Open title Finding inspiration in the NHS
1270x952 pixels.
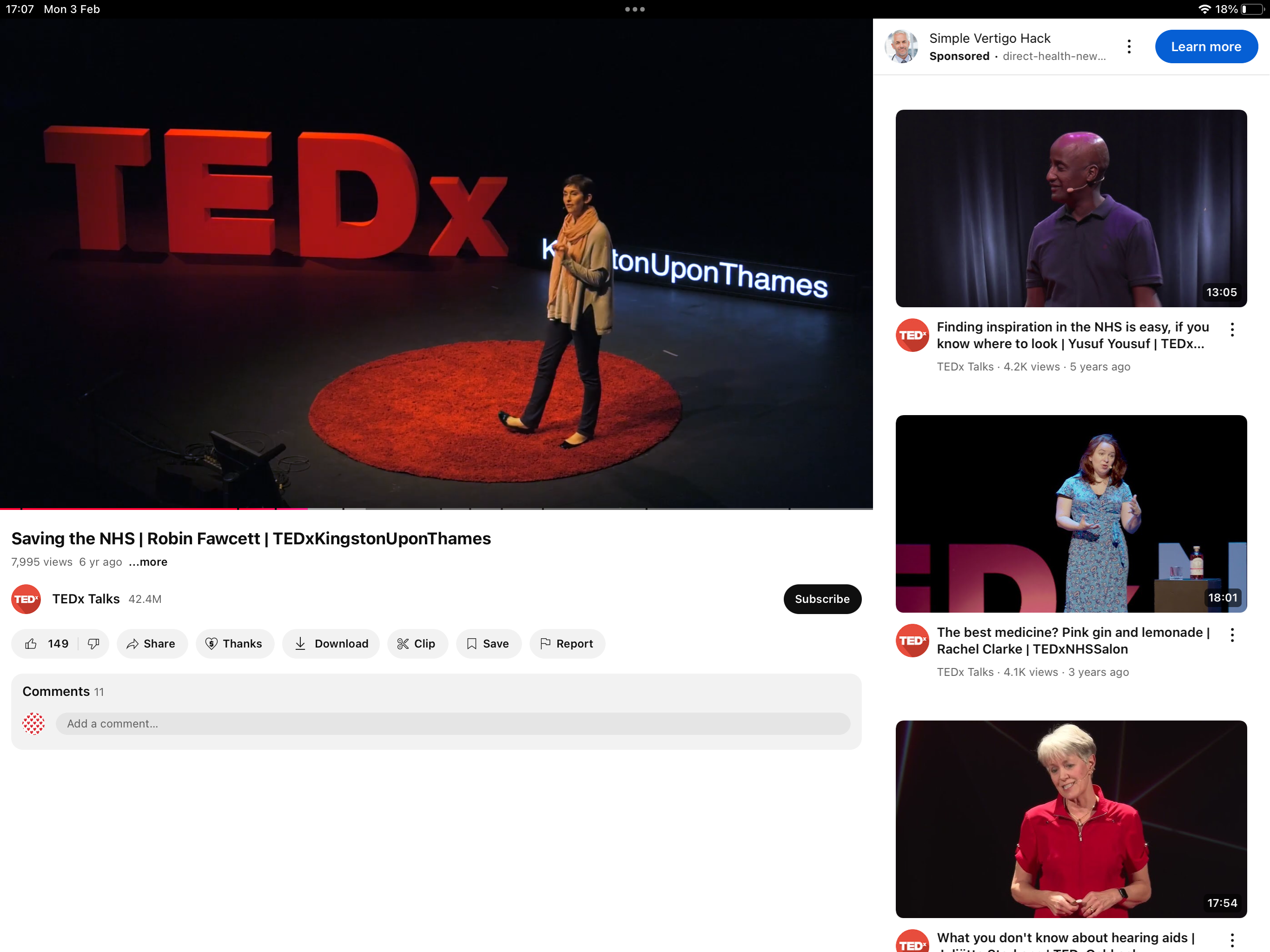[1073, 335]
